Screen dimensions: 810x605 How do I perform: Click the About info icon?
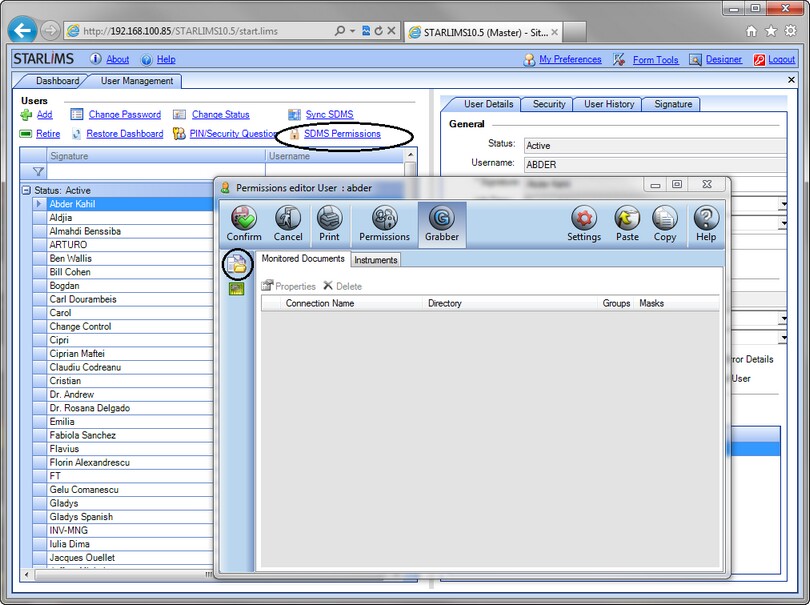point(95,59)
